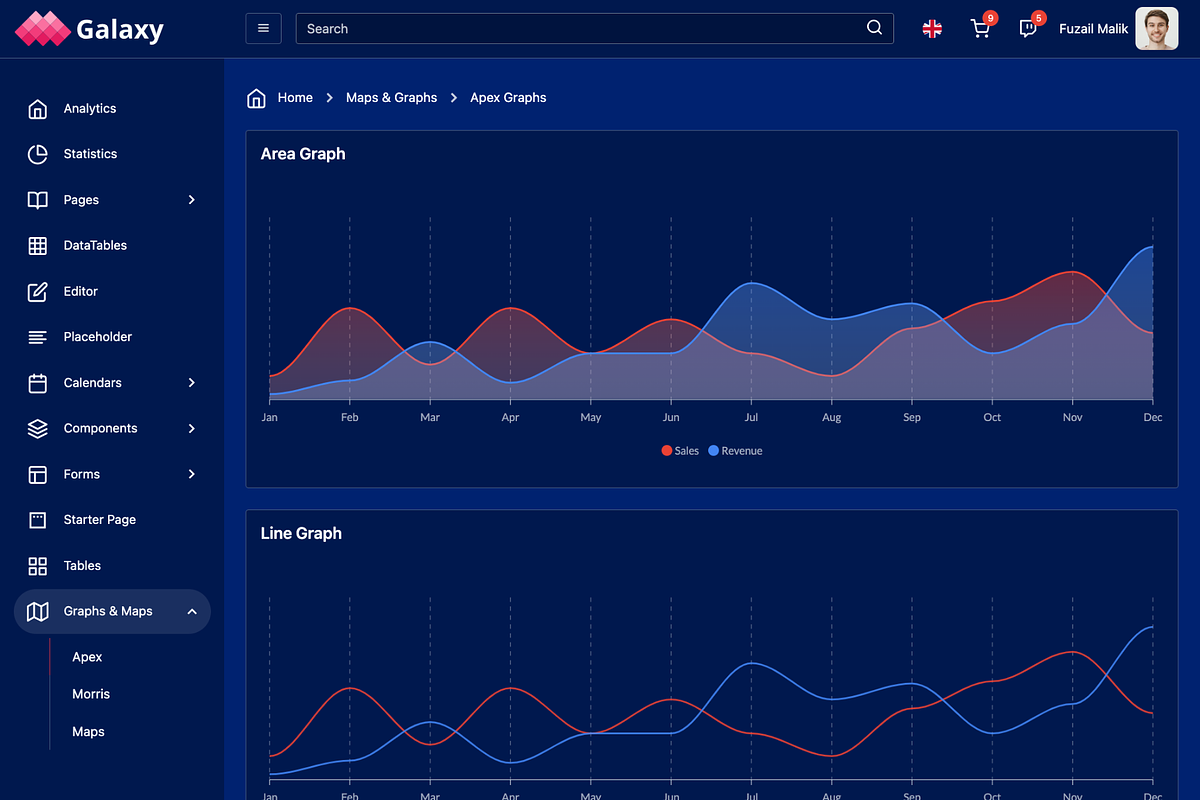Viewport: 1200px width, 800px height.
Task: Click the Graphs & Maps map icon
Action: (38, 611)
